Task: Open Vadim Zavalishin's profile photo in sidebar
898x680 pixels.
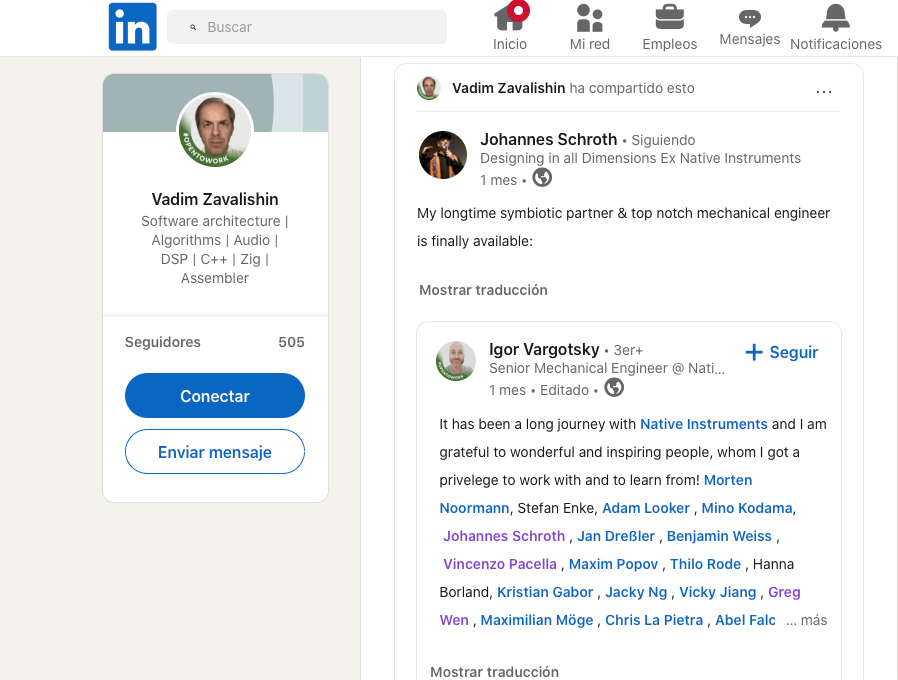Action: pyautogui.click(x=215, y=130)
